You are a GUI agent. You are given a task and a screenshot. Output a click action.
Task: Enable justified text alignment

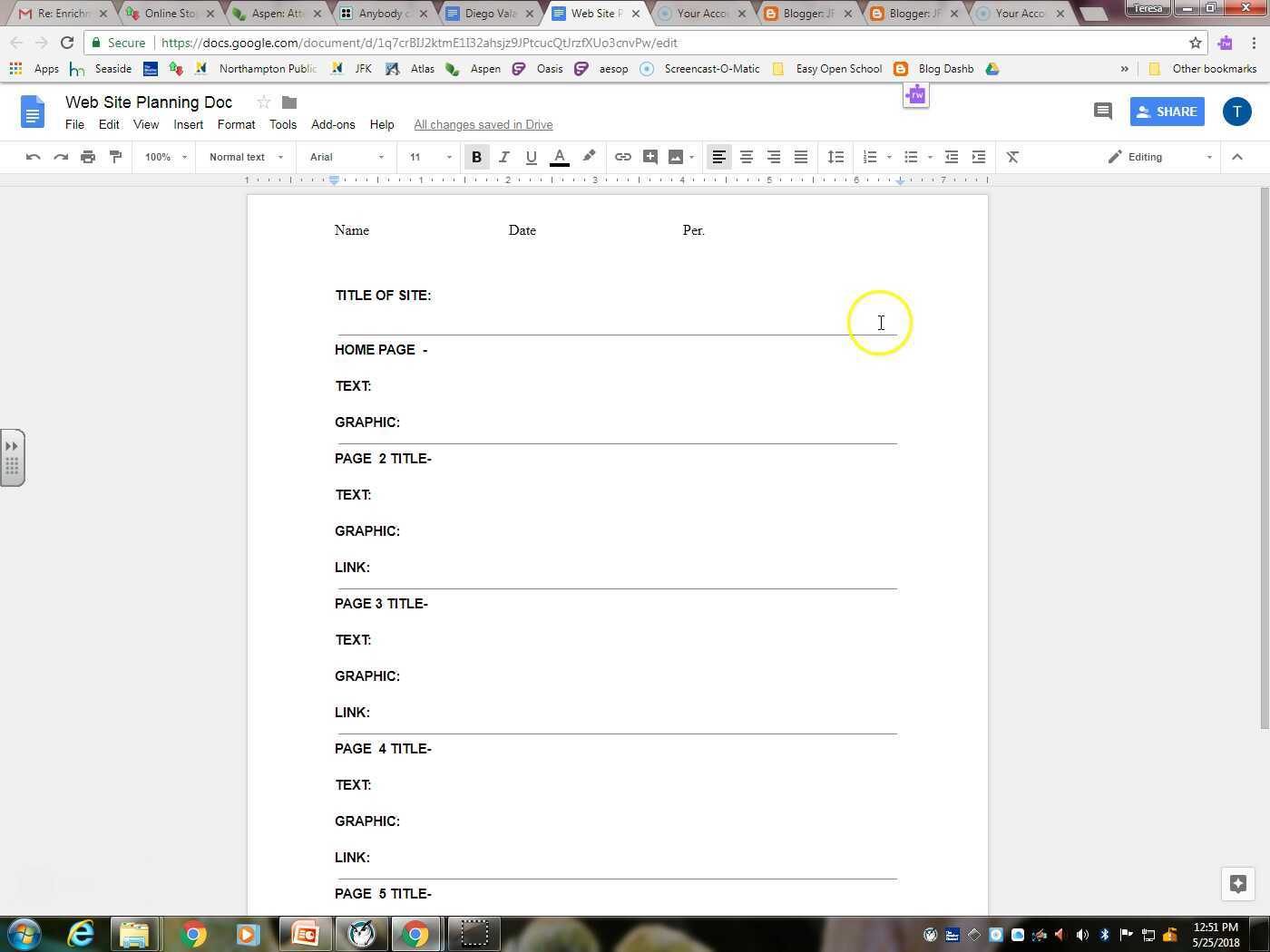tap(801, 156)
